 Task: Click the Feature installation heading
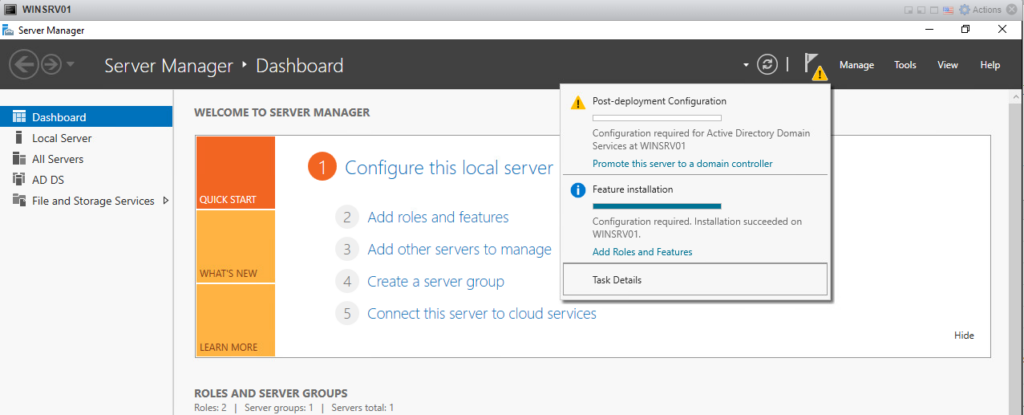[633, 189]
